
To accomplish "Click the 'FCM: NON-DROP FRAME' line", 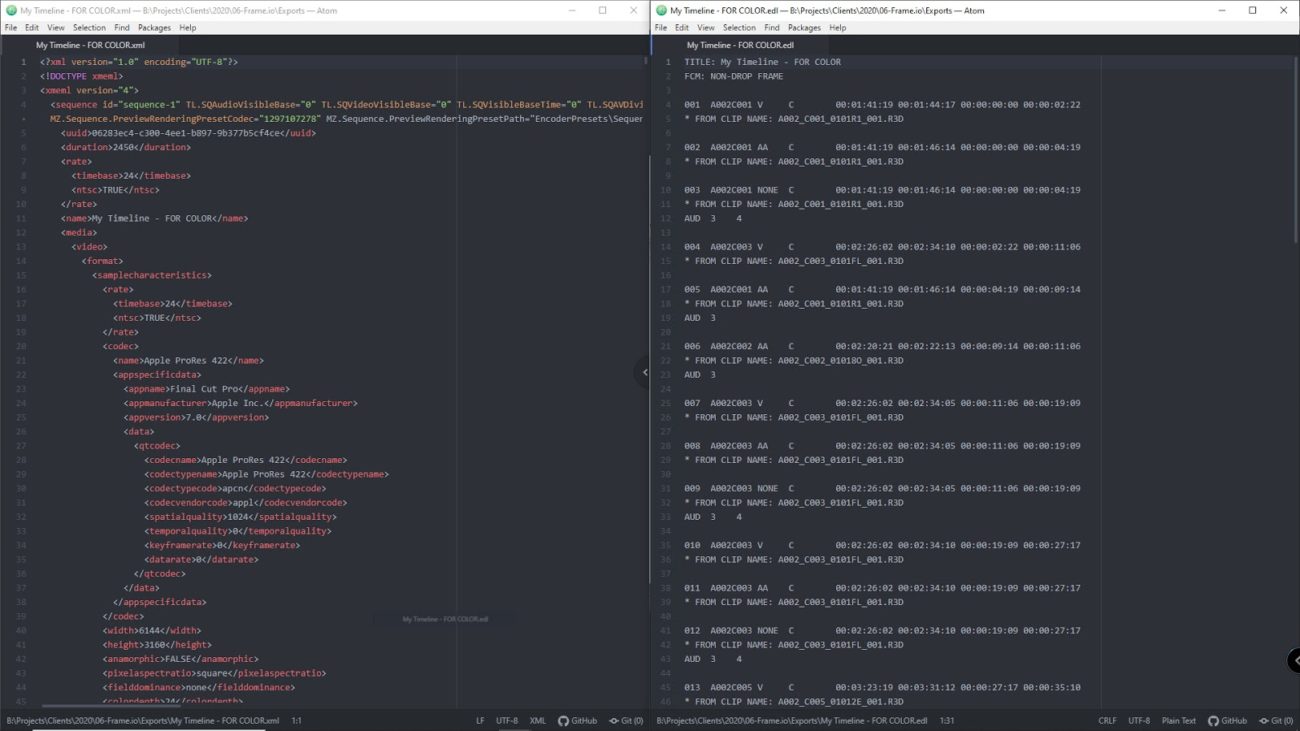I will 734,76.
